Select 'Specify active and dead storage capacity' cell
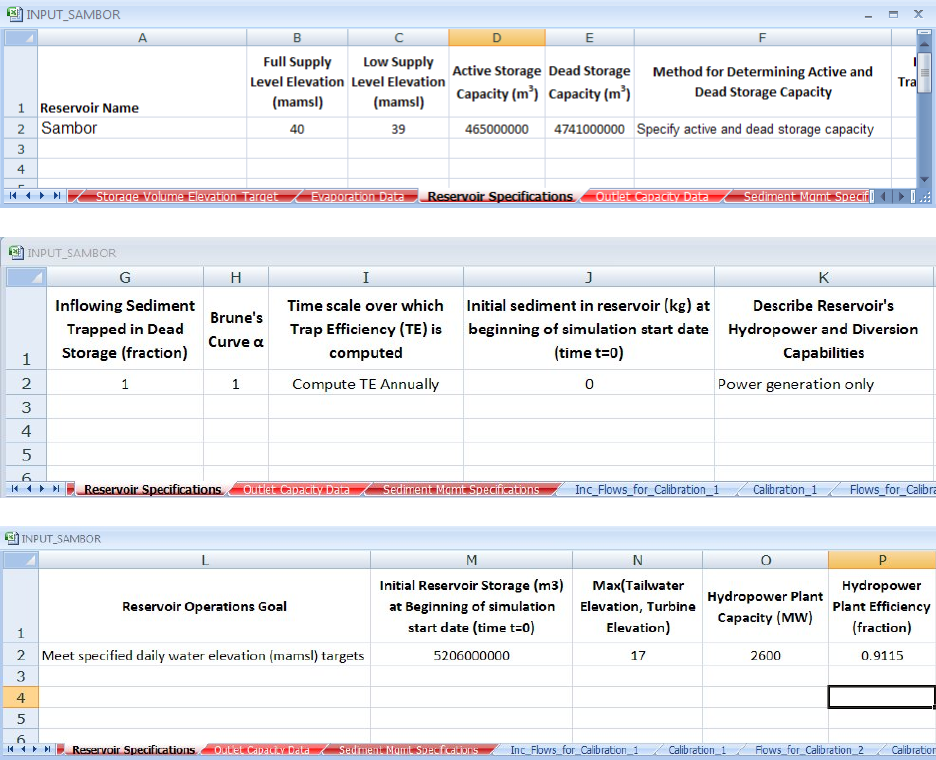The width and height of the screenshot is (936, 760). point(762,128)
